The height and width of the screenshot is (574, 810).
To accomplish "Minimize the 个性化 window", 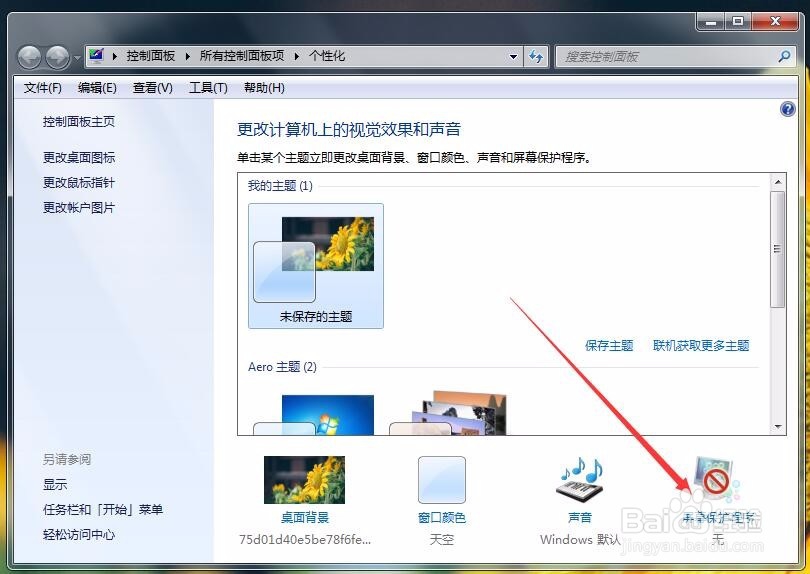I will click(x=711, y=22).
